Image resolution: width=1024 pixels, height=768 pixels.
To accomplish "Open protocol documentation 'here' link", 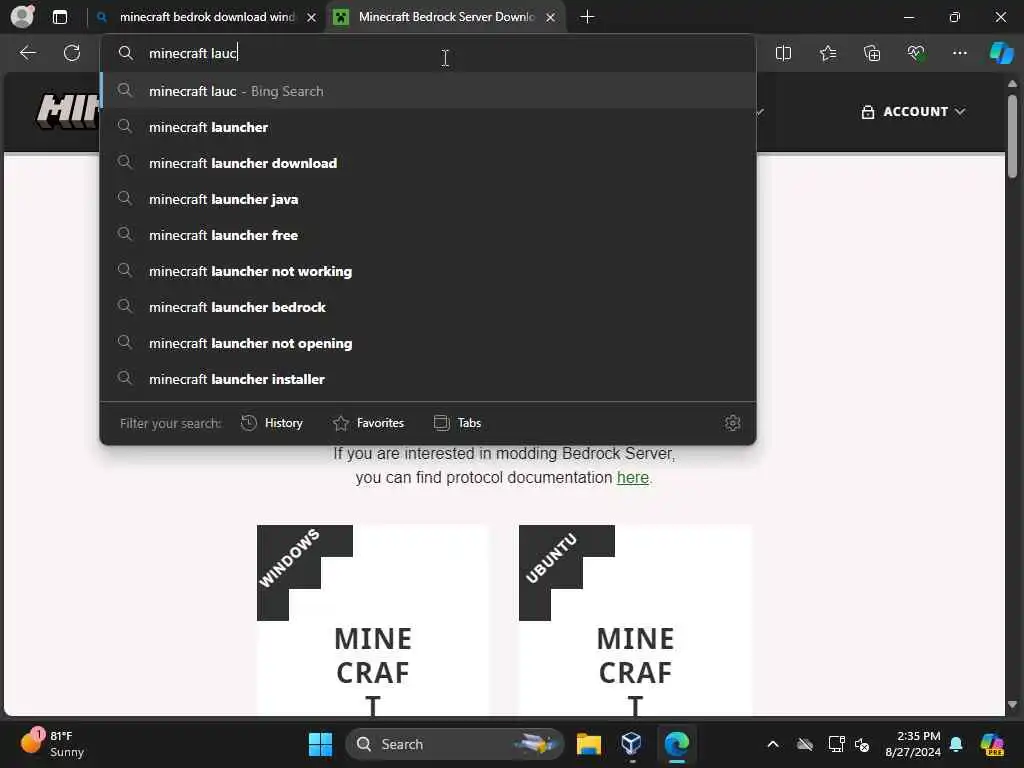I will [x=632, y=477].
